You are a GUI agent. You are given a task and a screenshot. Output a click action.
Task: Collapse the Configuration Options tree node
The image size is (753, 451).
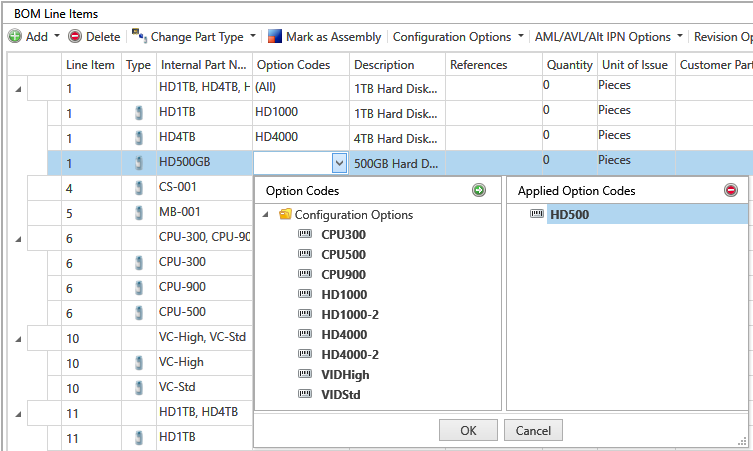click(x=266, y=215)
